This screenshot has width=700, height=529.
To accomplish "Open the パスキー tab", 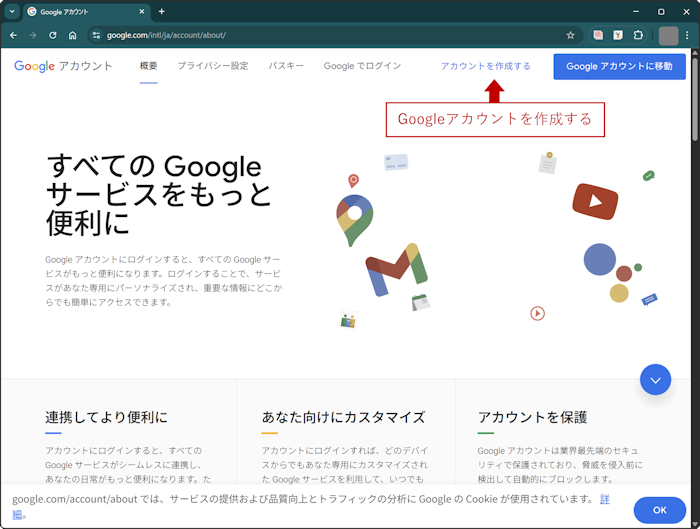I will [x=286, y=66].
